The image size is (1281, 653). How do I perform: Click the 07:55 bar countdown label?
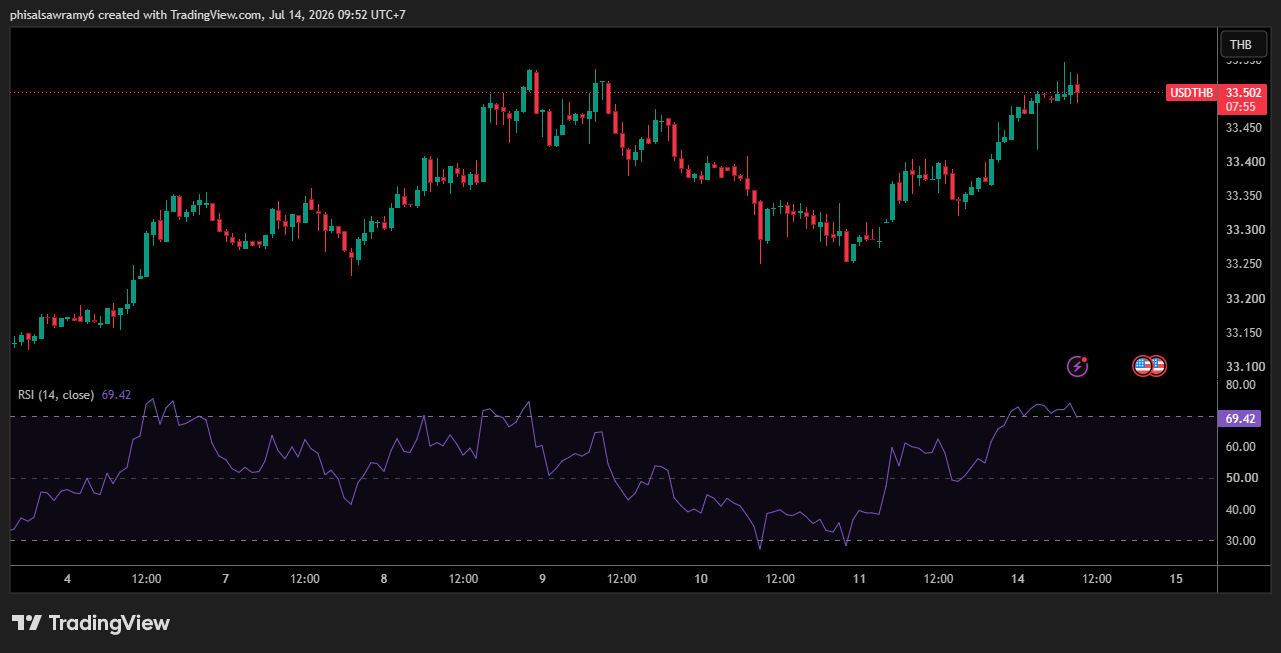coord(1243,107)
